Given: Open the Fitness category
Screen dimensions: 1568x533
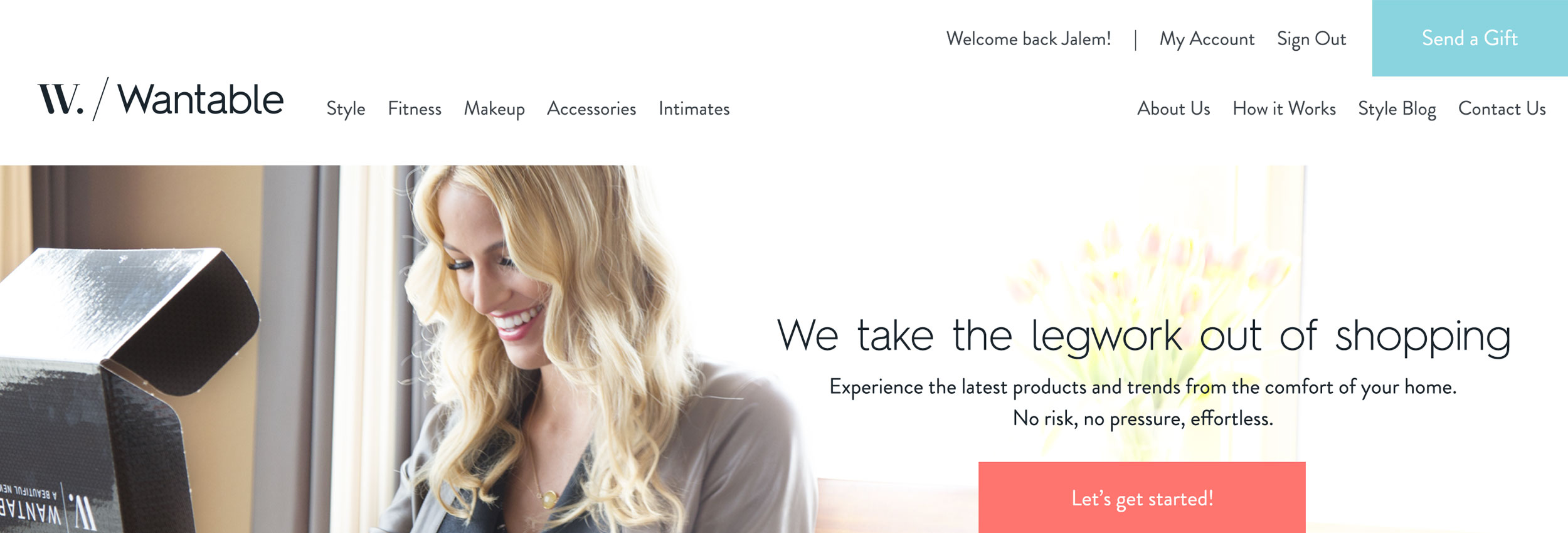Looking at the screenshot, I should (415, 108).
